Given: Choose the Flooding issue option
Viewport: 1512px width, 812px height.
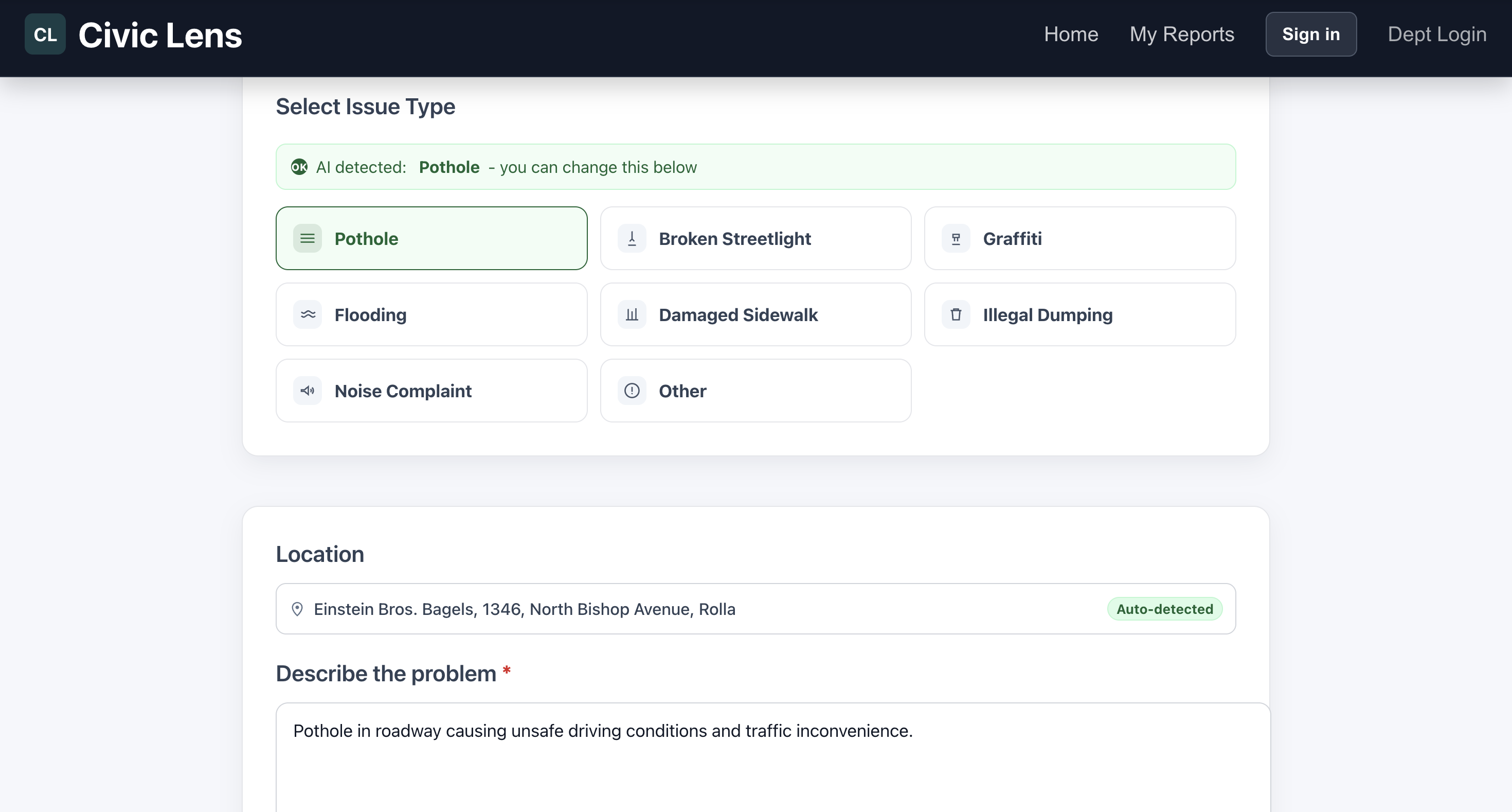Looking at the screenshot, I should pos(431,315).
